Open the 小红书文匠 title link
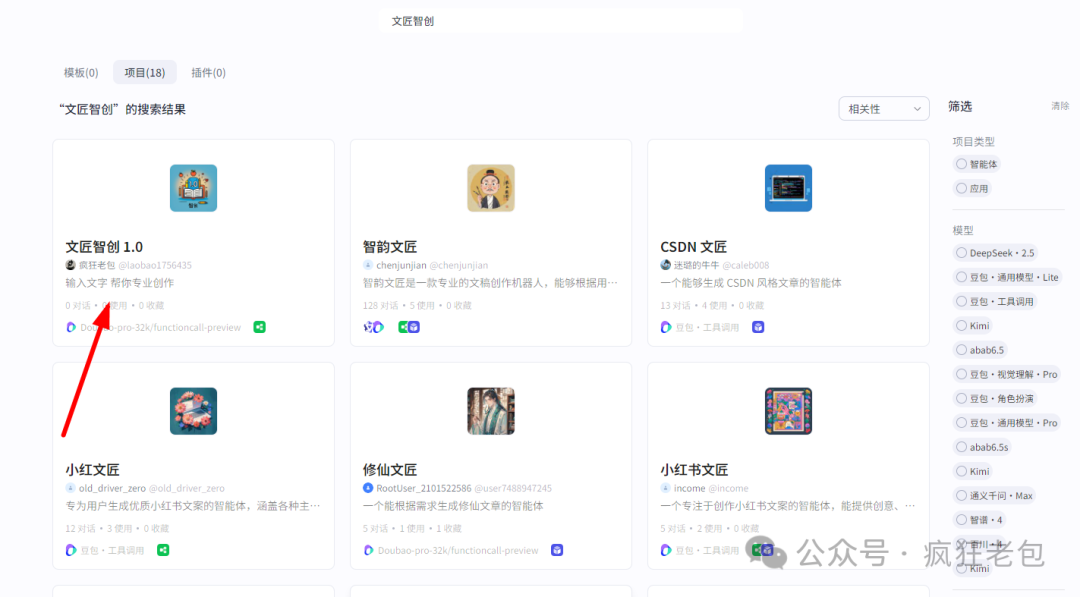This screenshot has width=1080, height=597. pos(694,470)
